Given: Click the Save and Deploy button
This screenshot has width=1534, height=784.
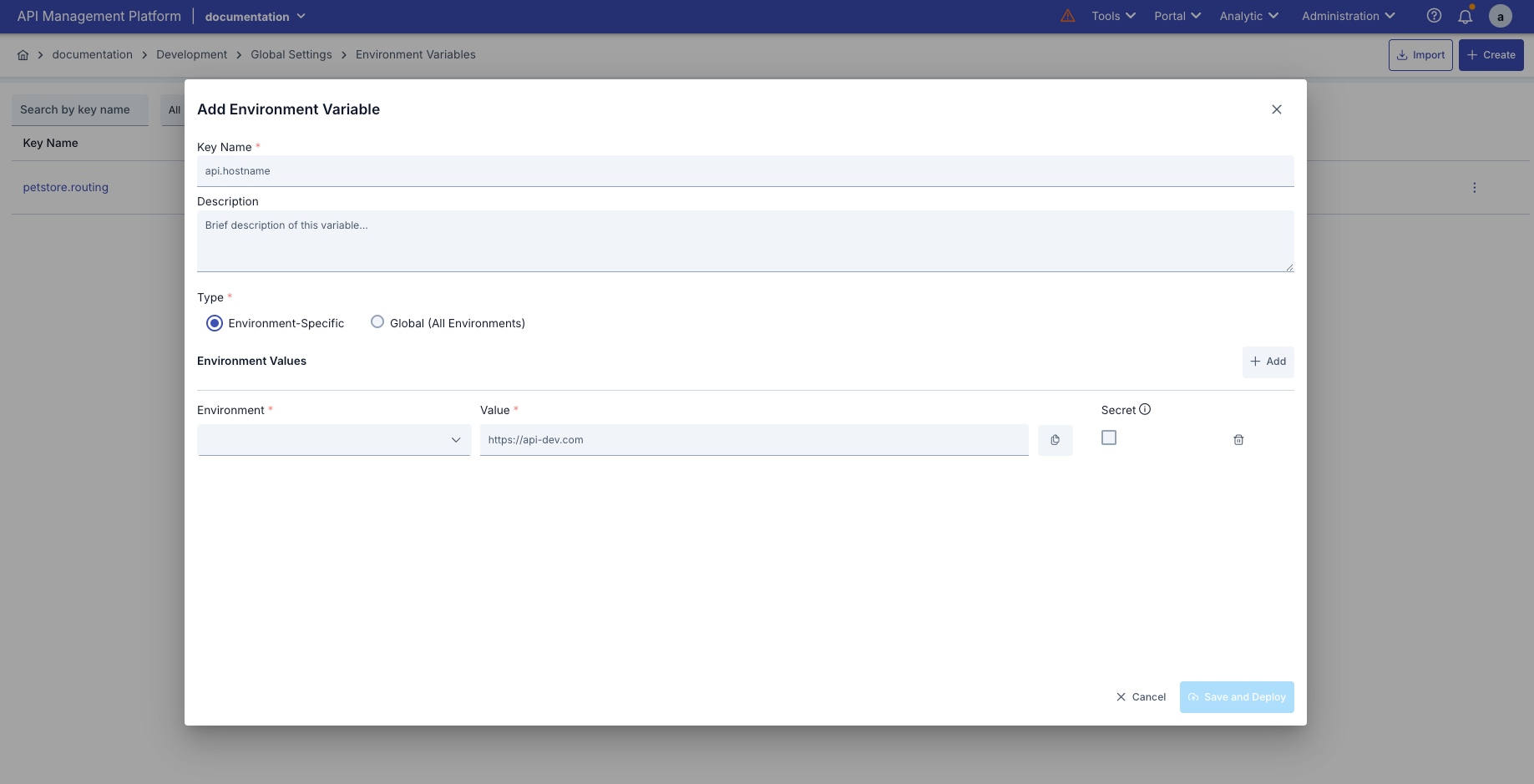Looking at the screenshot, I should click(x=1237, y=696).
